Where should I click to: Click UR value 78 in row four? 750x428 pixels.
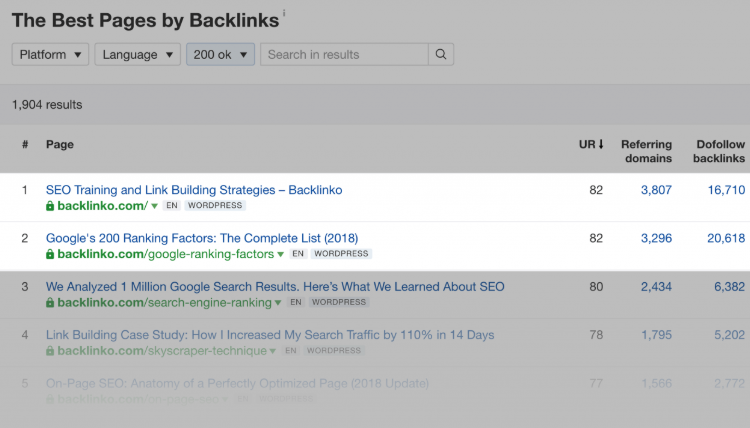click(596, 335)
